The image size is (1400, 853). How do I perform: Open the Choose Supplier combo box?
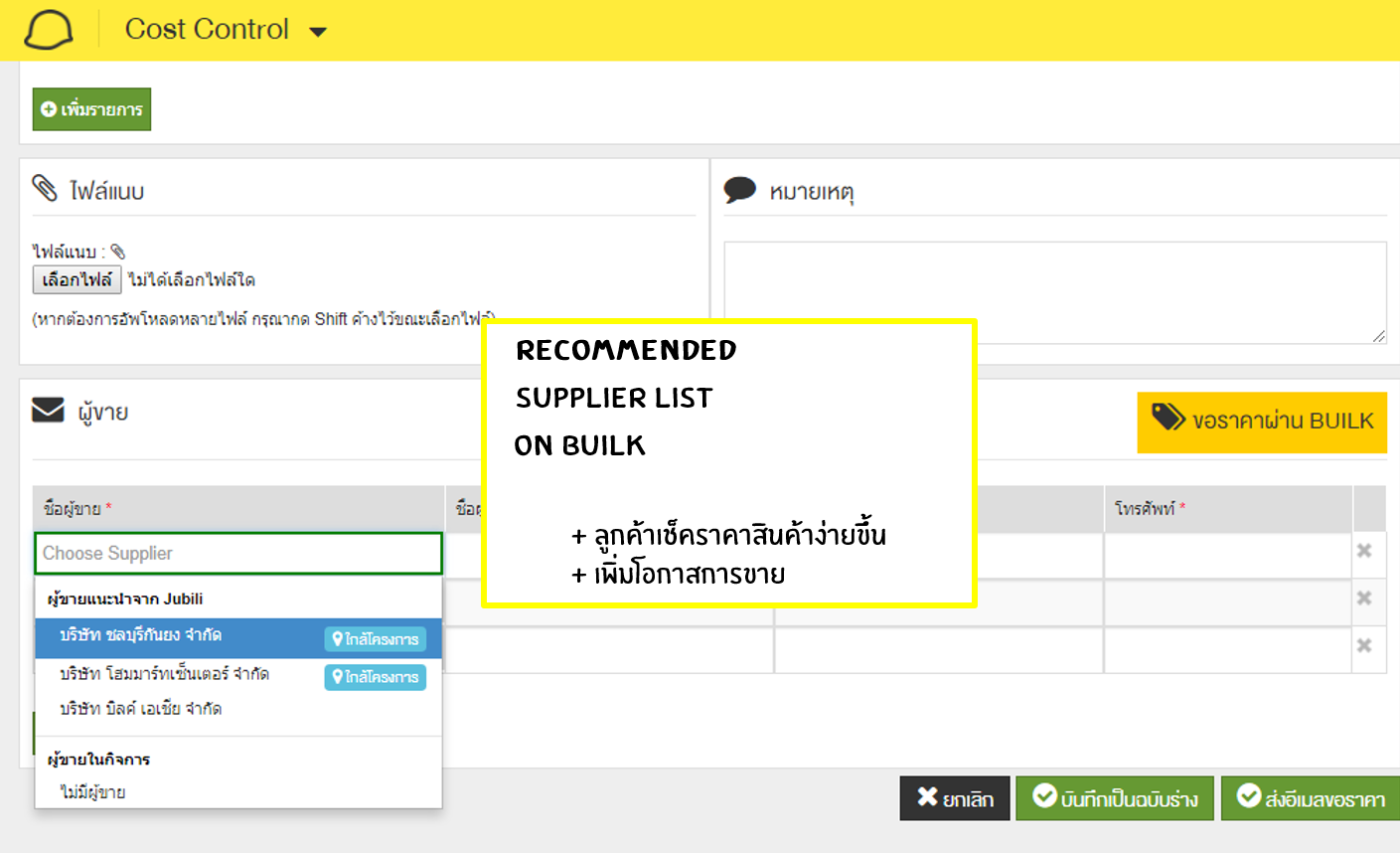coord(238,553)
